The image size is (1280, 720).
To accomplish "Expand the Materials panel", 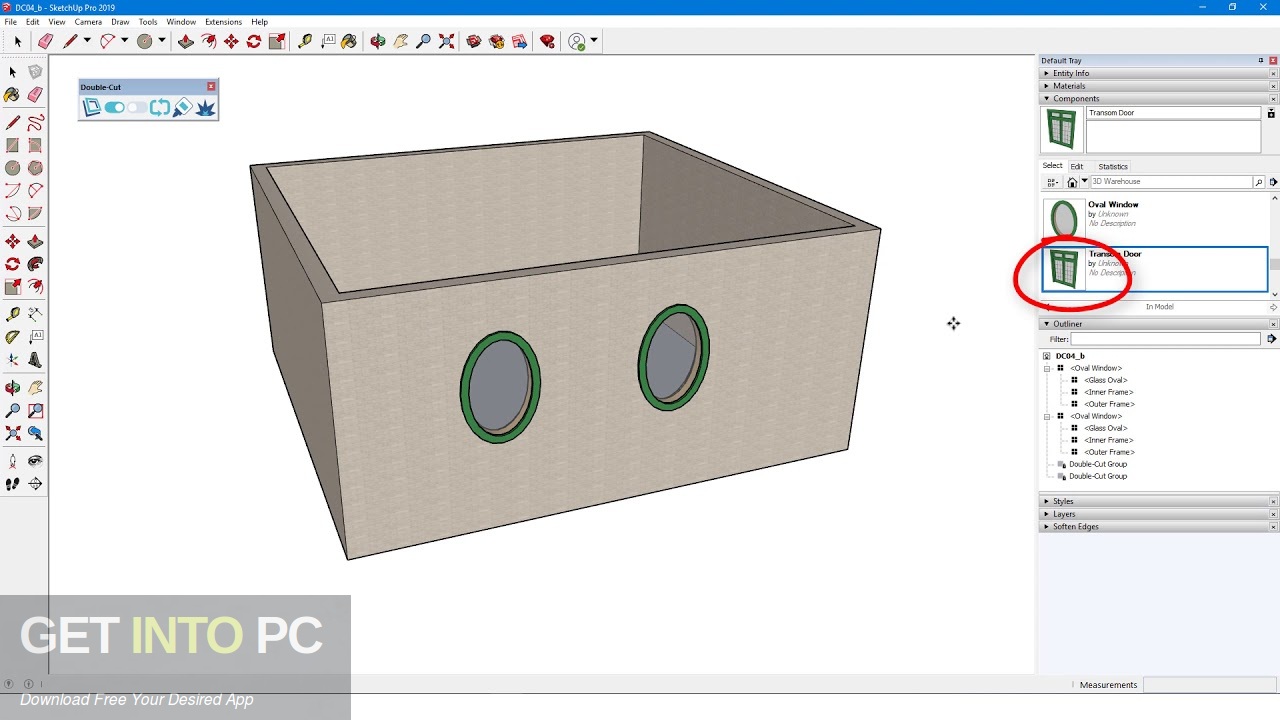I will (1047, 86).
